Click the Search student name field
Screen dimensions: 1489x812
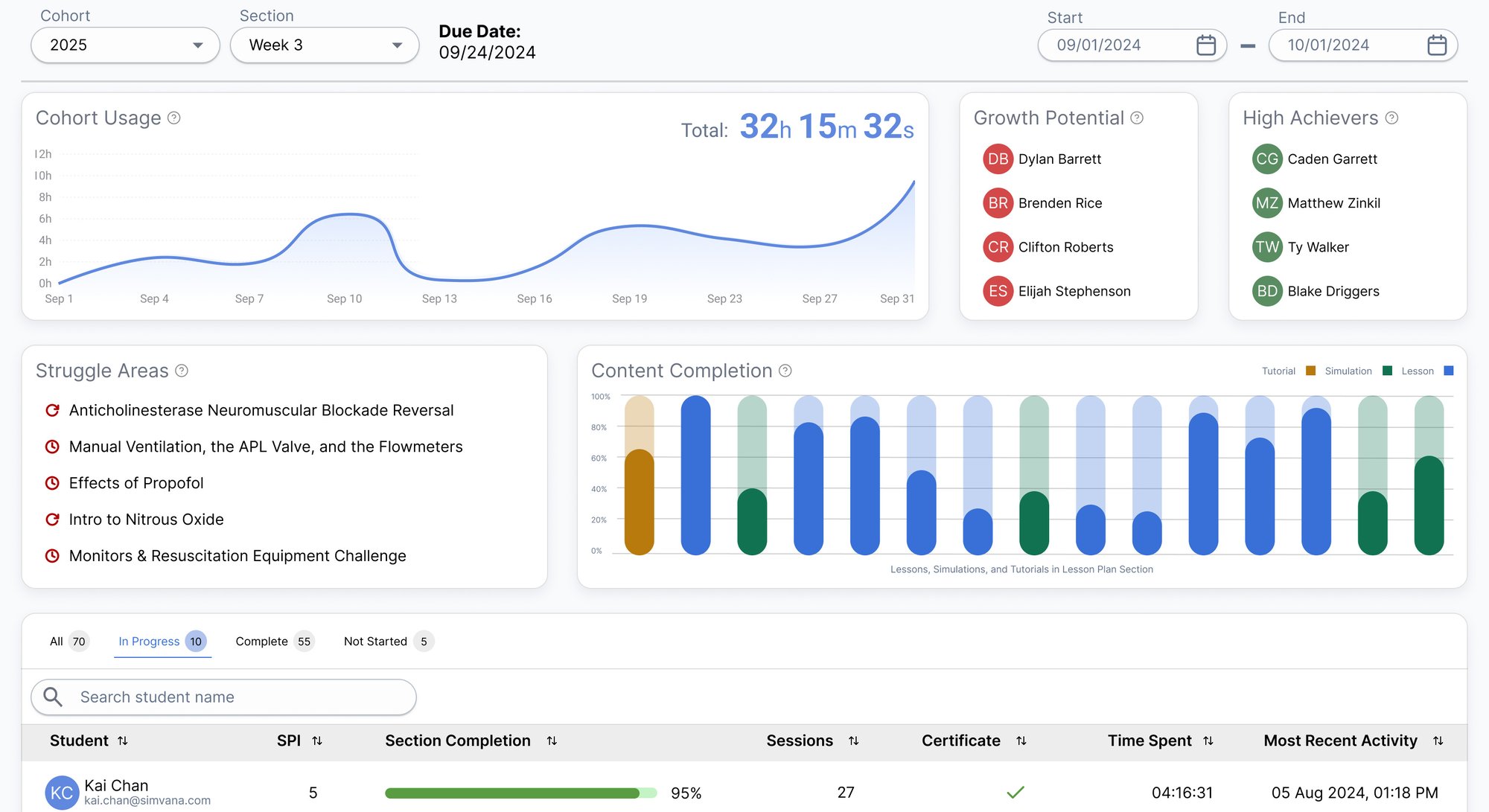click(x=223, y=697)
